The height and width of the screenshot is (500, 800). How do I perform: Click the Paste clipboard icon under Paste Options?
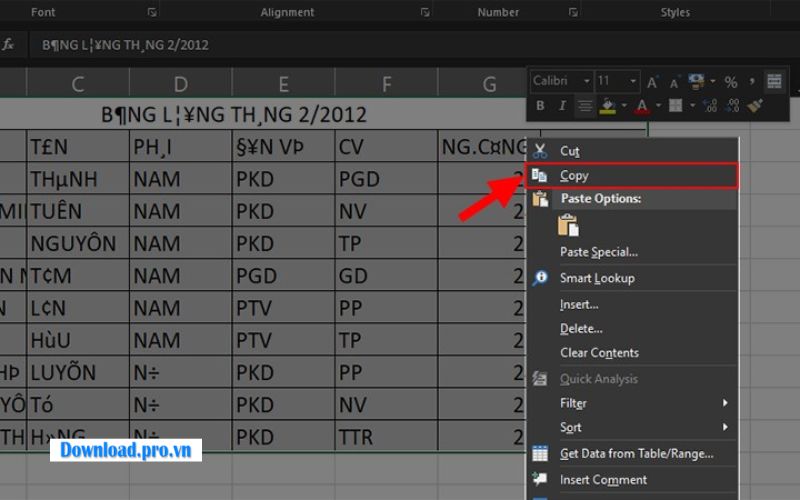[568, 225]
